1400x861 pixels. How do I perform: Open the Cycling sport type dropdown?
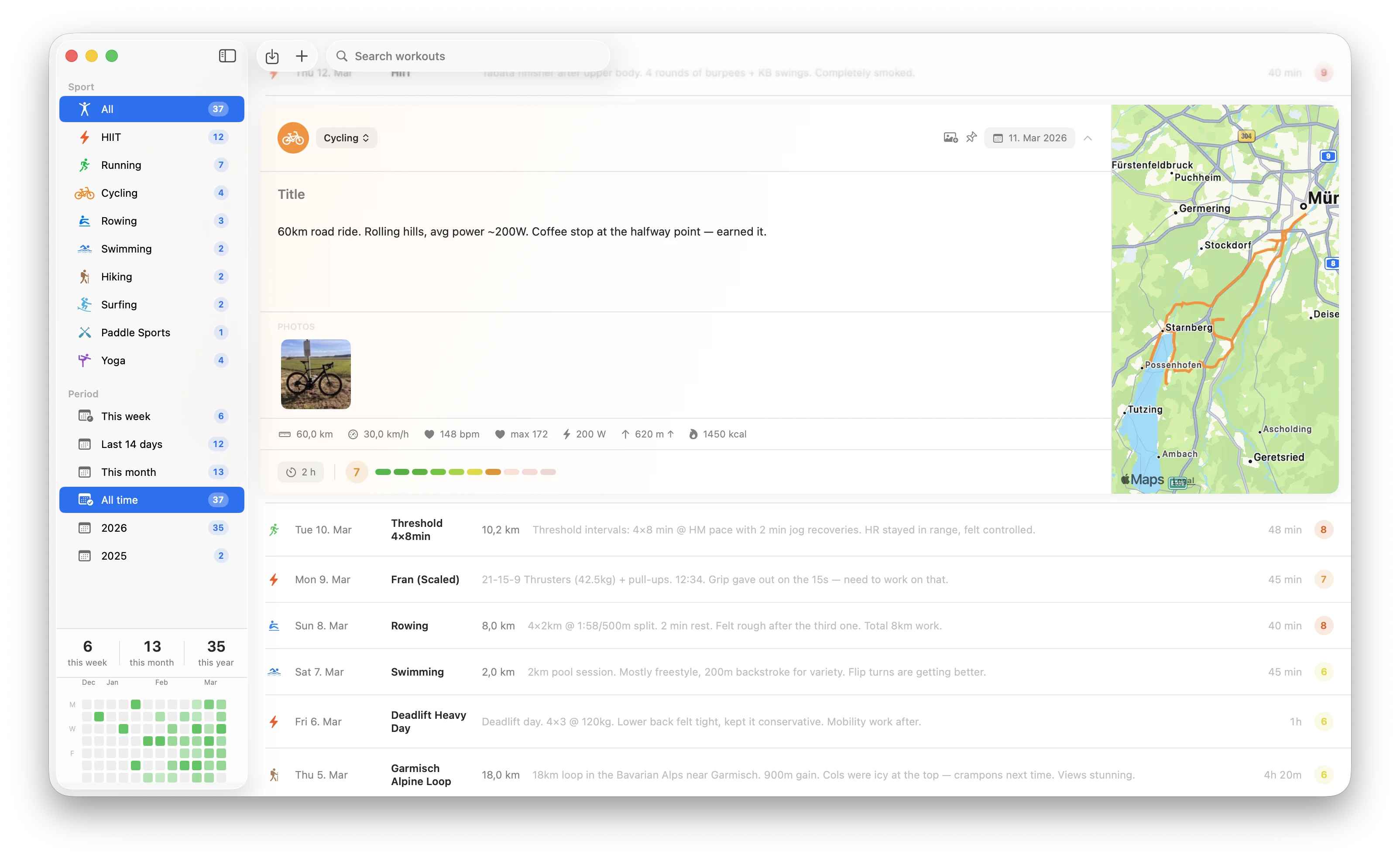click(x=346, y=138)
